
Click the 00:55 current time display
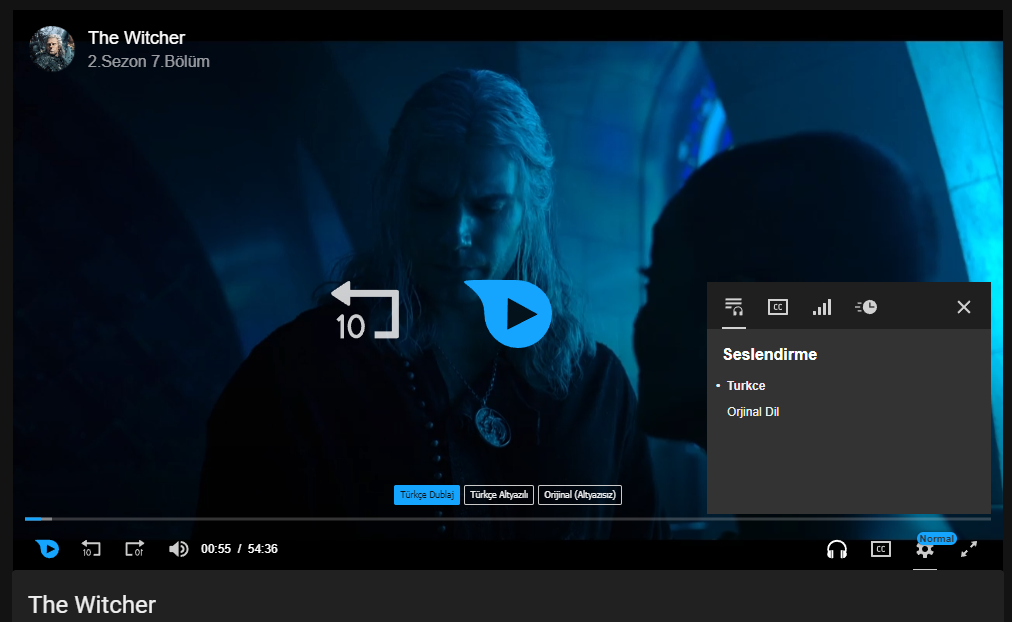[x=216, y=549]
